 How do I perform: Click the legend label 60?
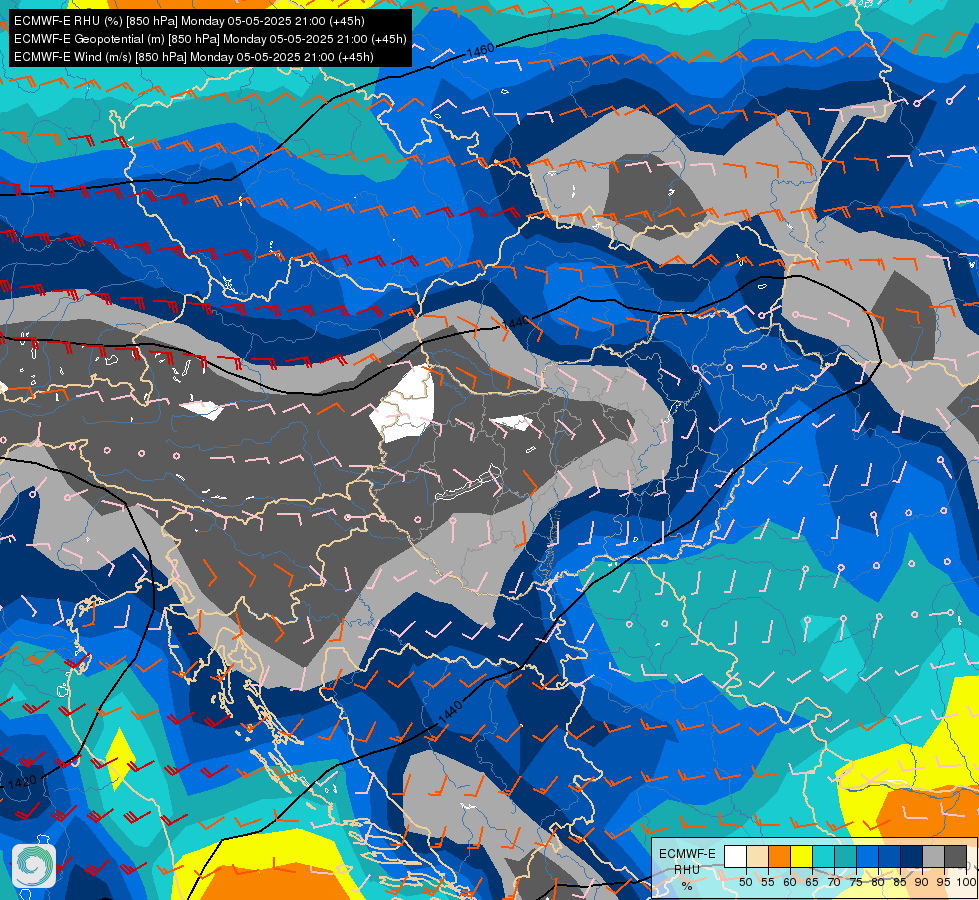tap(790, 882)
